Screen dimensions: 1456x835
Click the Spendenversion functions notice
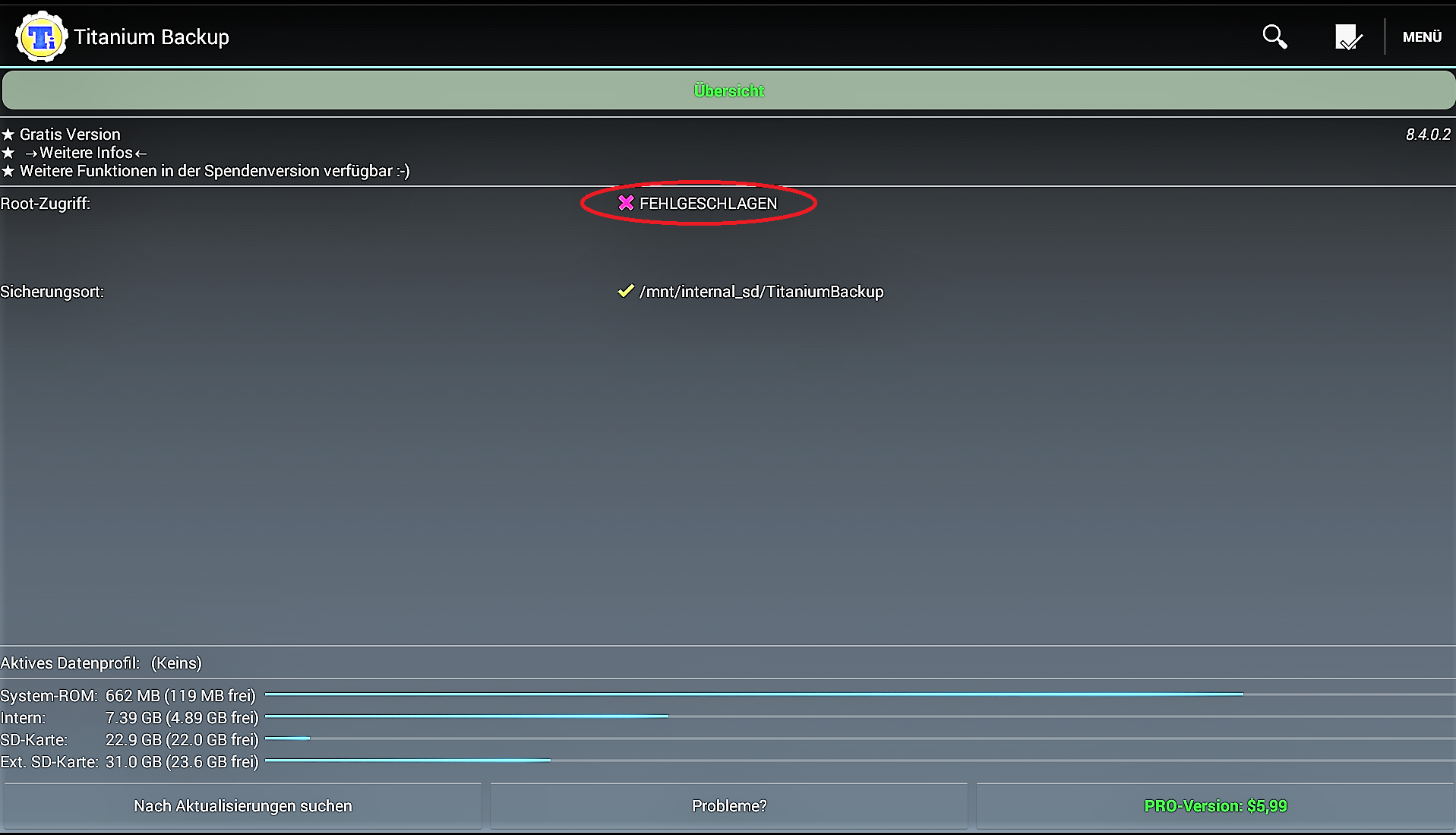205,171
